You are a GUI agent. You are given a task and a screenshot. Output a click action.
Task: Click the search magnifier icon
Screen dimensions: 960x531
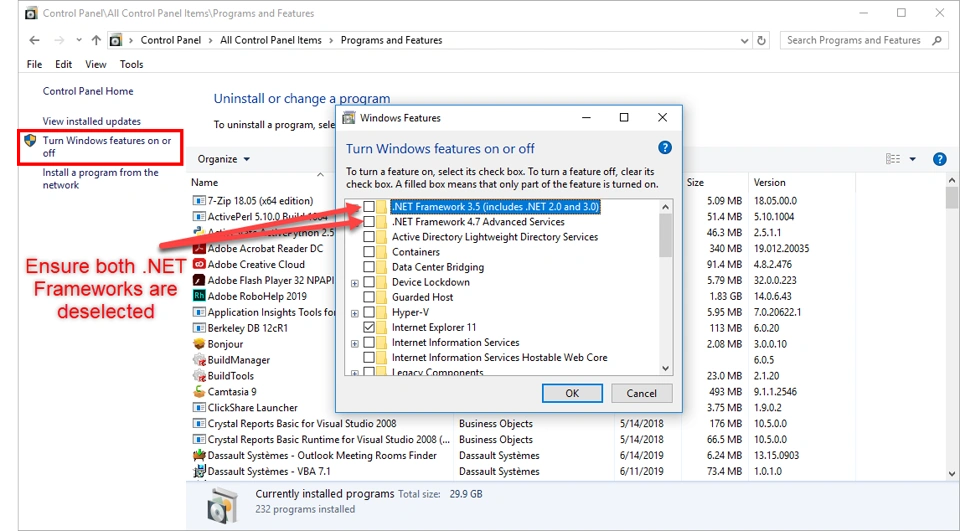(937, 40)
